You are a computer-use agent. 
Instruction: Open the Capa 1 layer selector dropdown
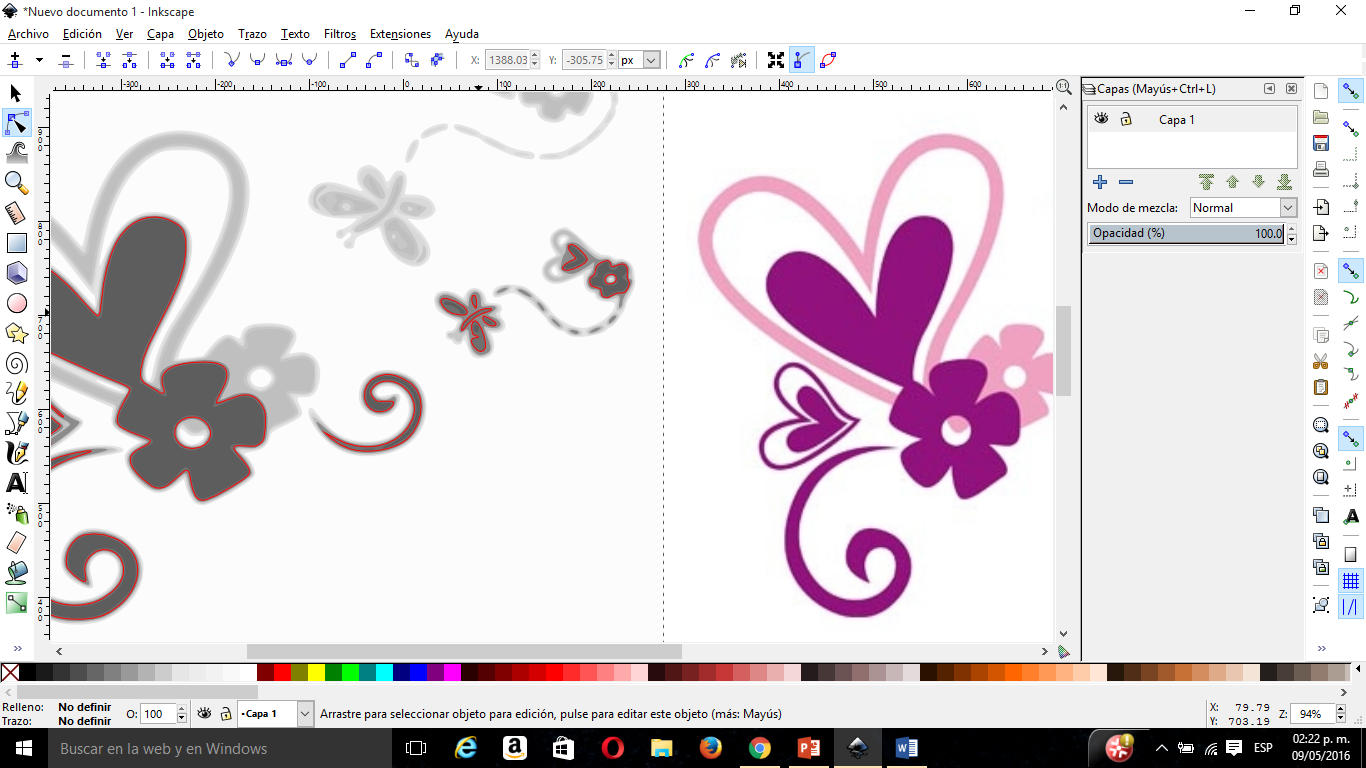coord(305,714)
